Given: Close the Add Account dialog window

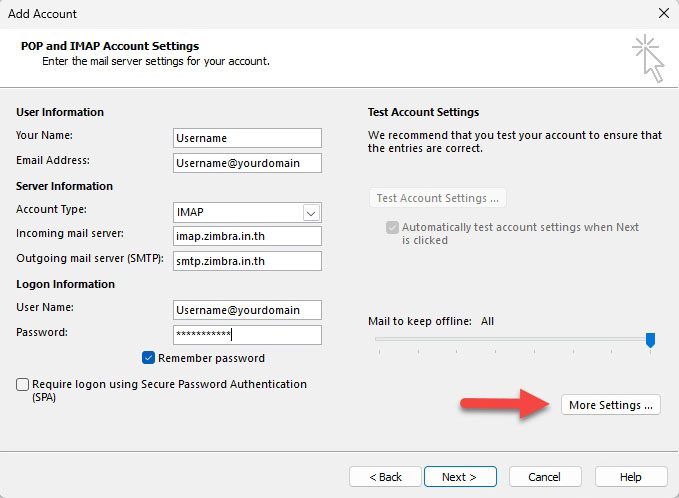Looking at the screenshot, I should tap(663, 14).
